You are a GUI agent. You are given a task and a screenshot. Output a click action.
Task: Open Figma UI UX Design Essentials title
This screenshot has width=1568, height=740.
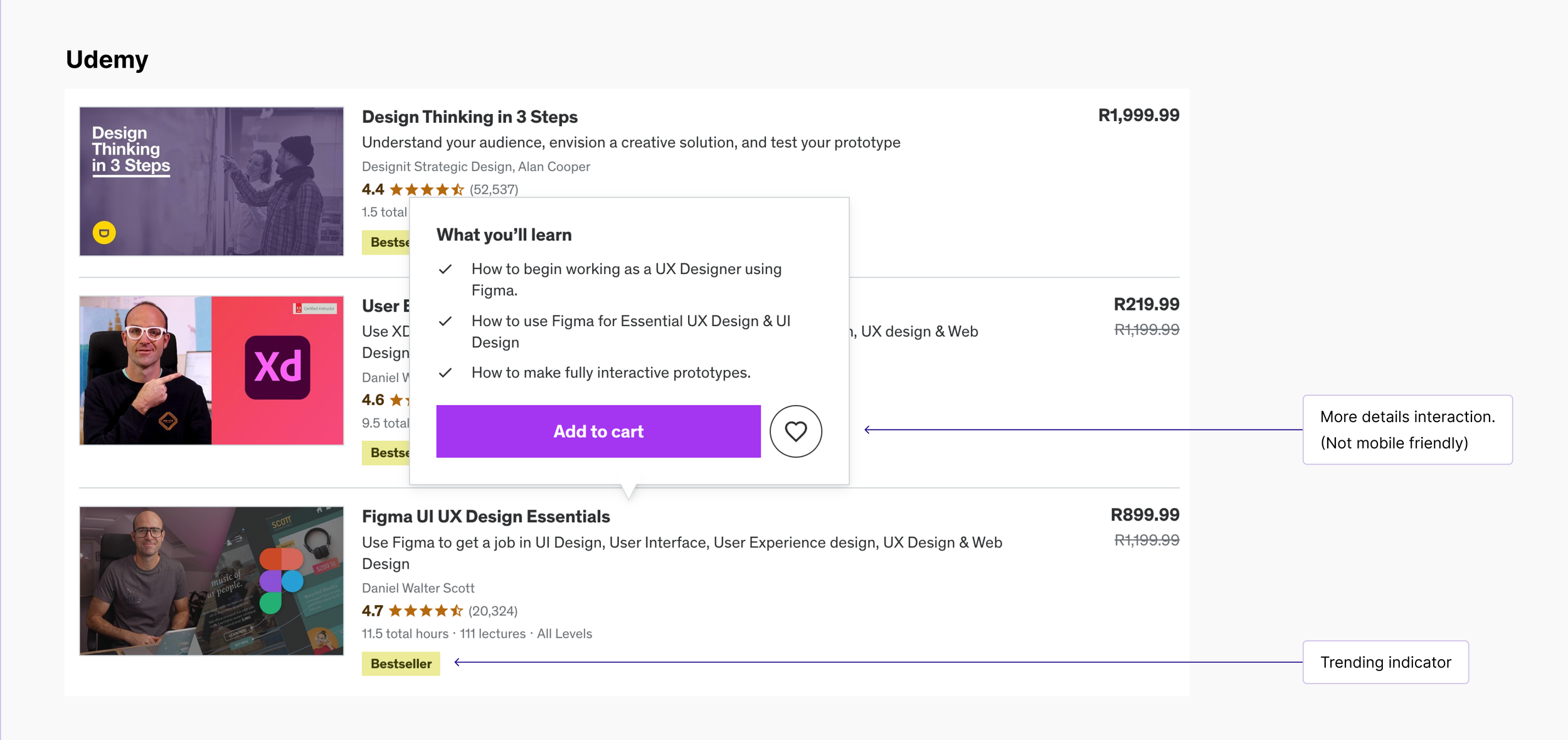485,517
